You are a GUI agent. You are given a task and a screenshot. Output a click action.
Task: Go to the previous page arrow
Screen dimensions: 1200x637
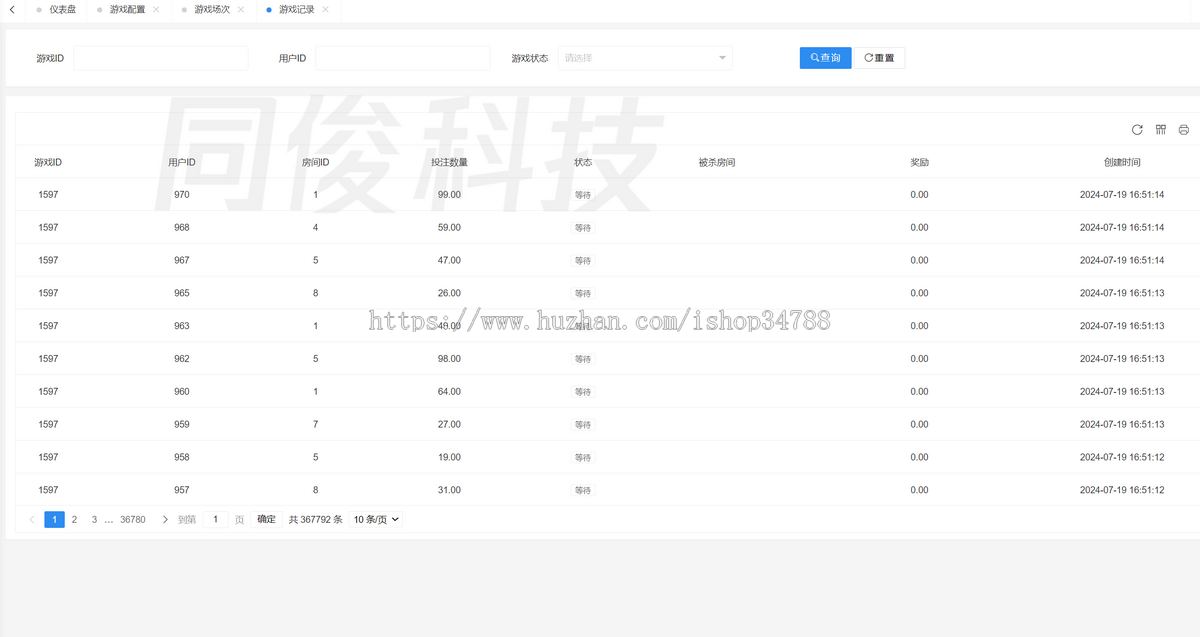coord(32,519)
